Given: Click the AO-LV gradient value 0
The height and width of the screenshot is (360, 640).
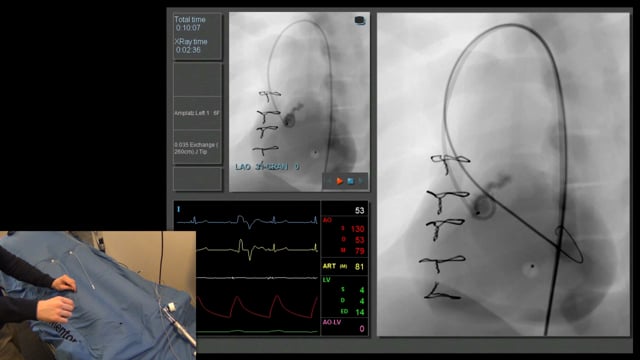Looking at the screenshot, I should [362, 329].
